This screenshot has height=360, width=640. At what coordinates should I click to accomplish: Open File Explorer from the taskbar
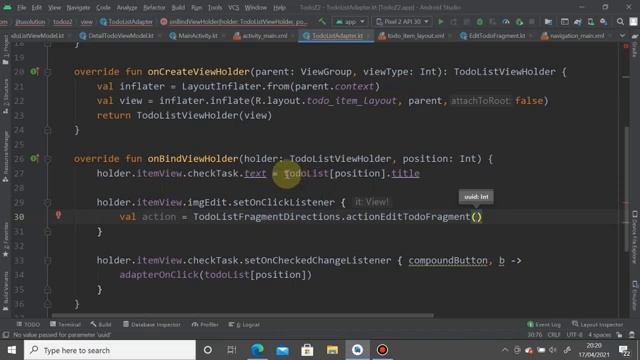point(332,350)
